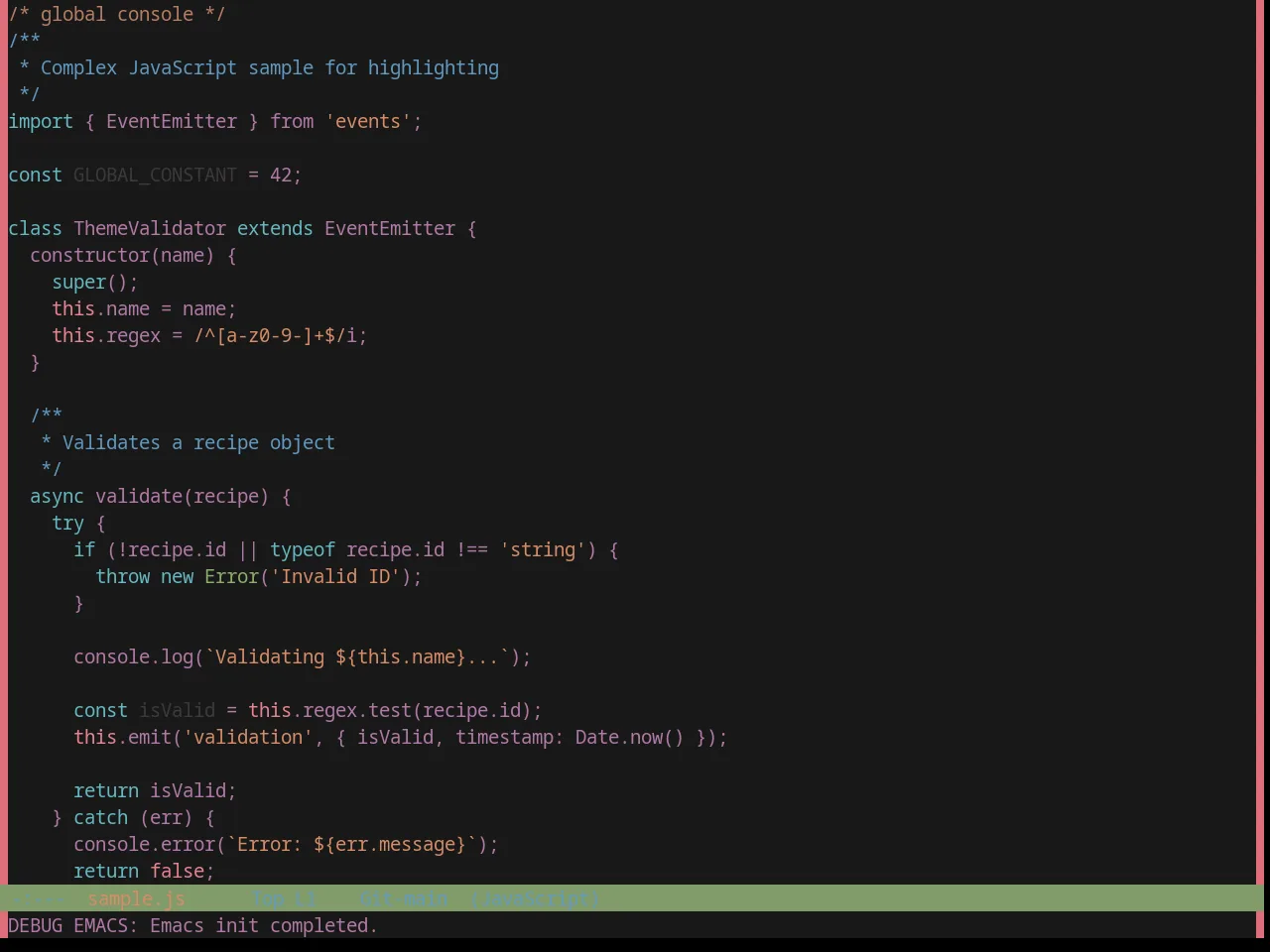Click the constructor(name) method
Viewport: 1270px width, 952px height.
point(122,255)
